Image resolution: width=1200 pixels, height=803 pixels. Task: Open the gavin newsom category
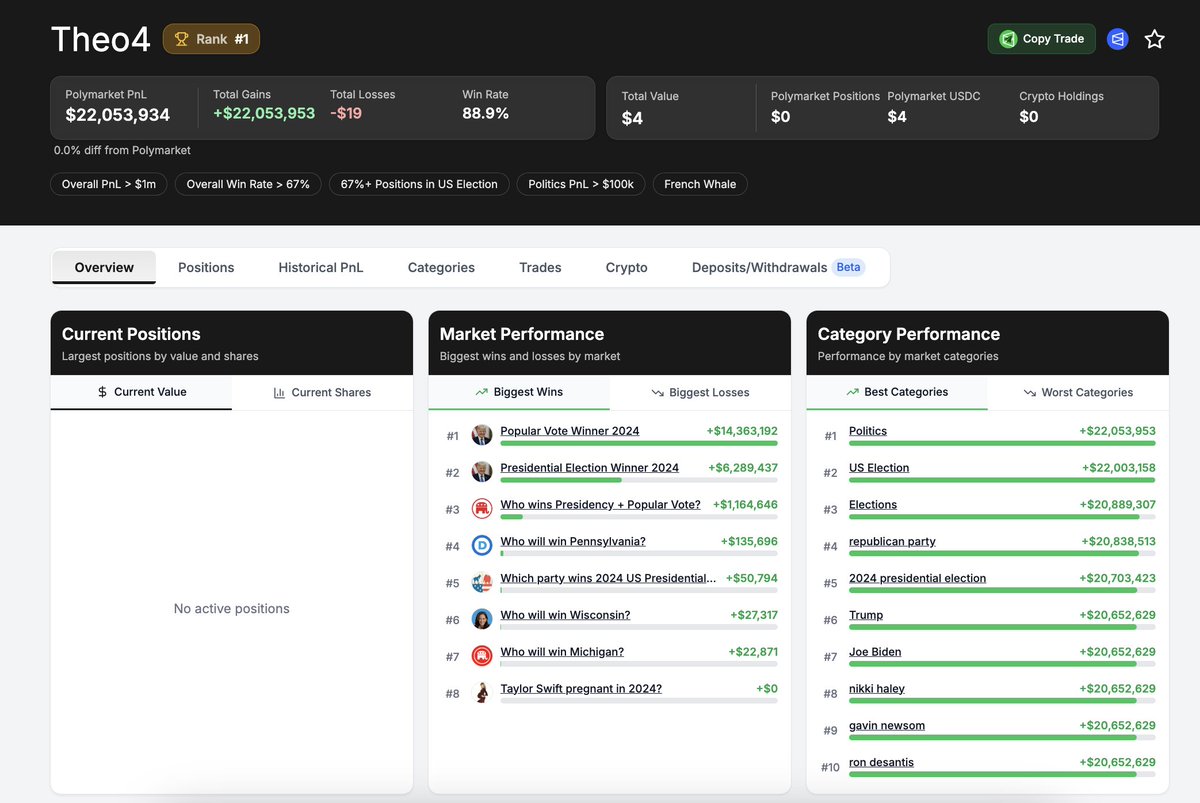pyautogui.click(x=887, y=726)
